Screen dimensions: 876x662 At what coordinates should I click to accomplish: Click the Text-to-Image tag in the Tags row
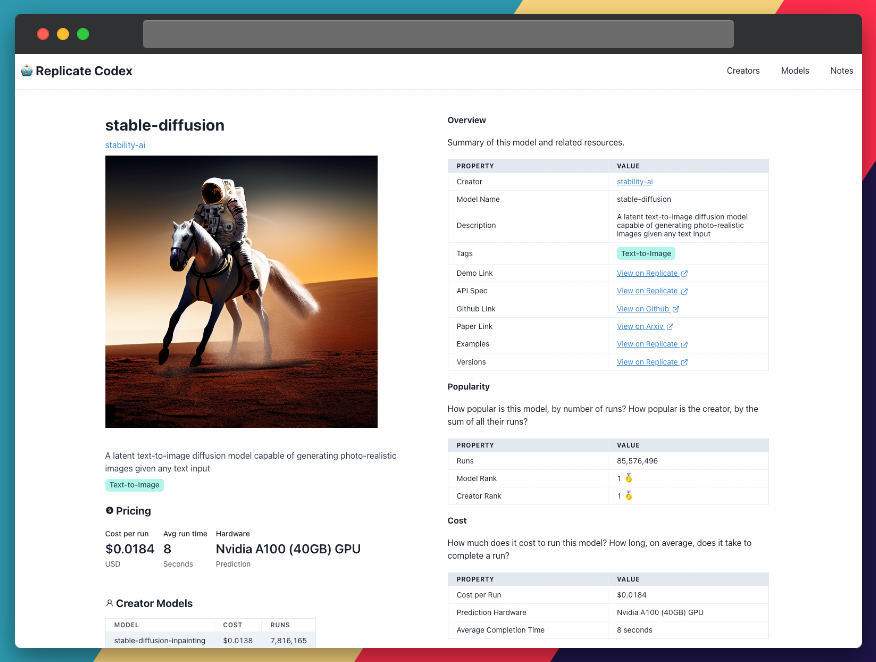click(x=646, y=254)
